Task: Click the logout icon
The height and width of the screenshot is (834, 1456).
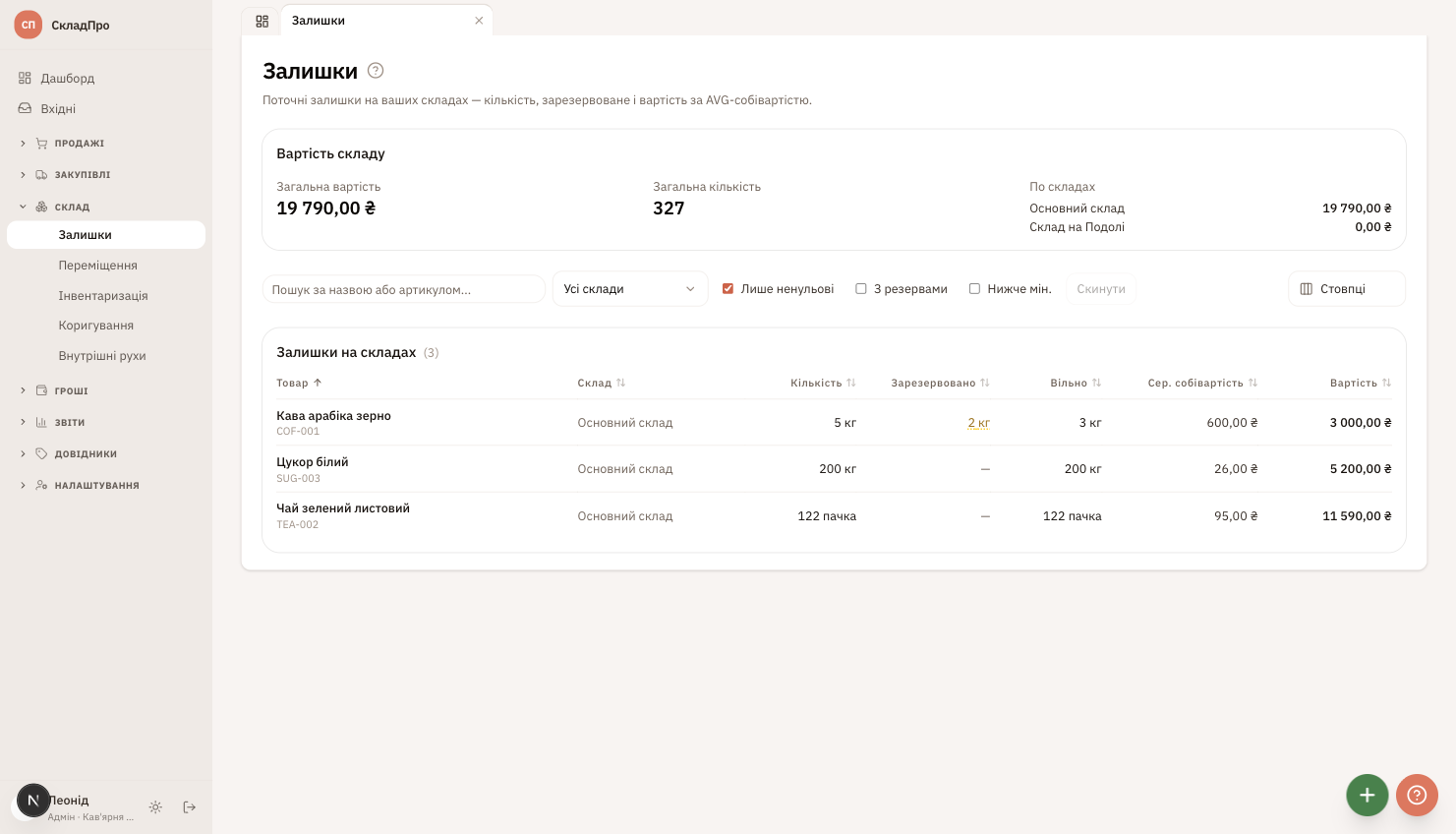Action: [x=190, y=807]
